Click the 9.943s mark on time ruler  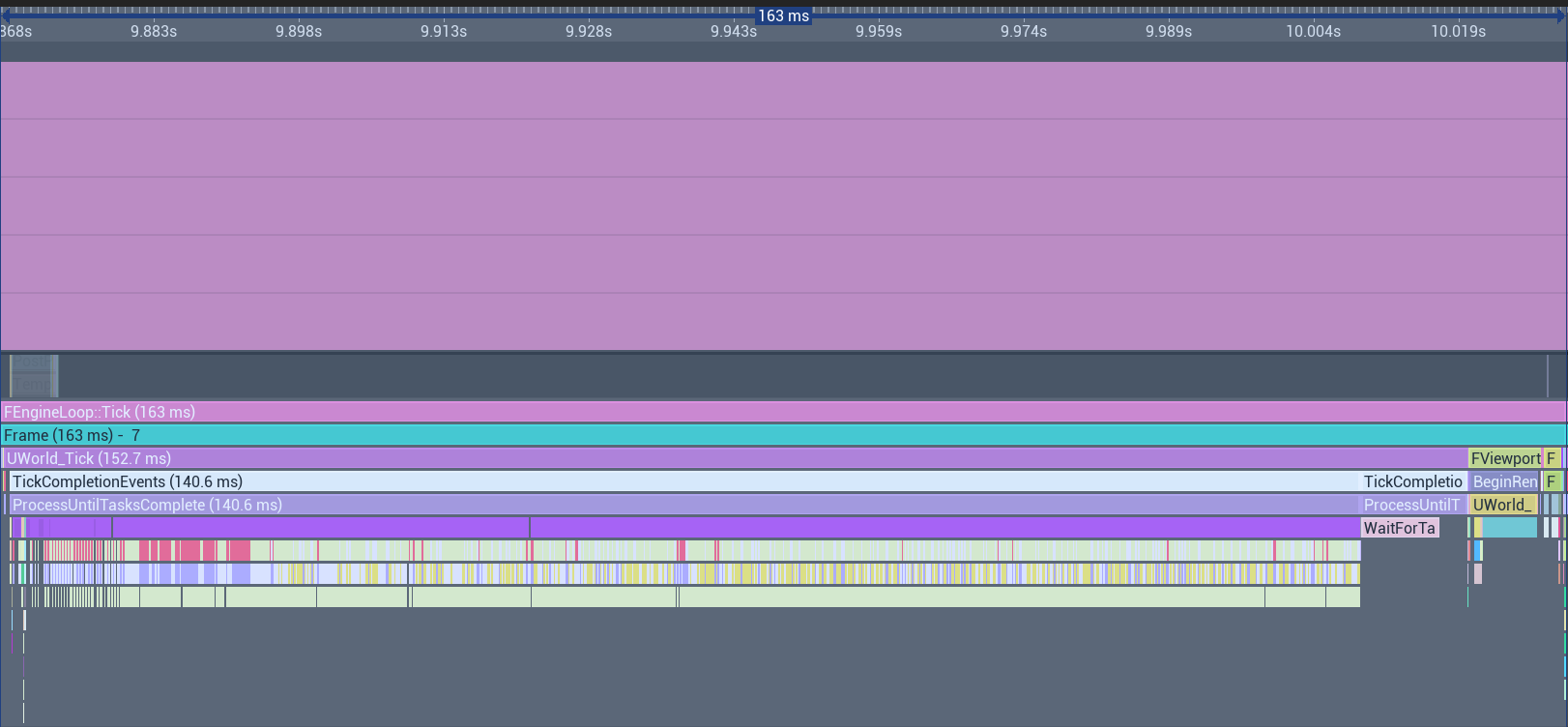tap(734, 32)
